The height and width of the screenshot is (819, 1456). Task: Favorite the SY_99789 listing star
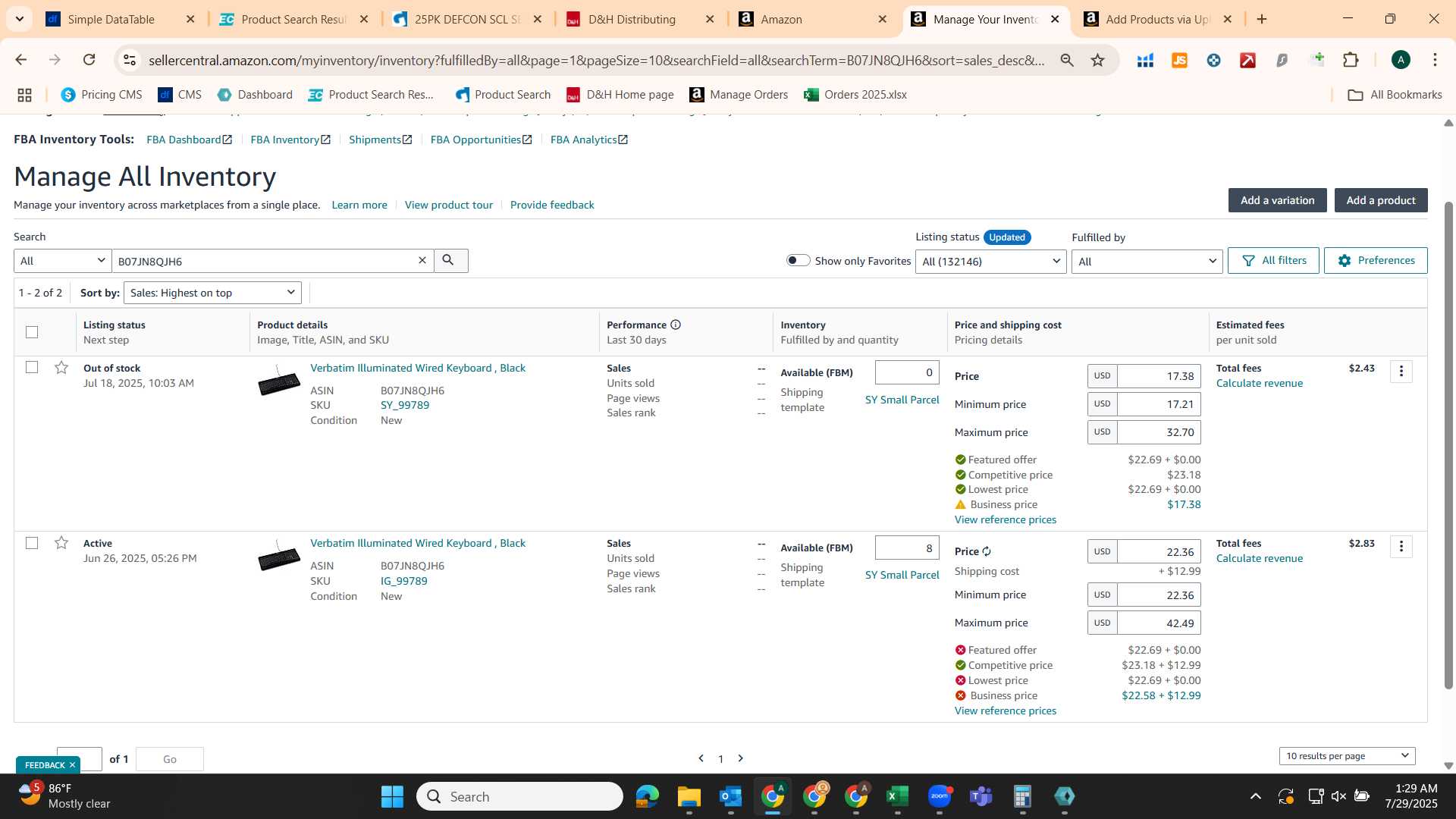click(61, 368)
